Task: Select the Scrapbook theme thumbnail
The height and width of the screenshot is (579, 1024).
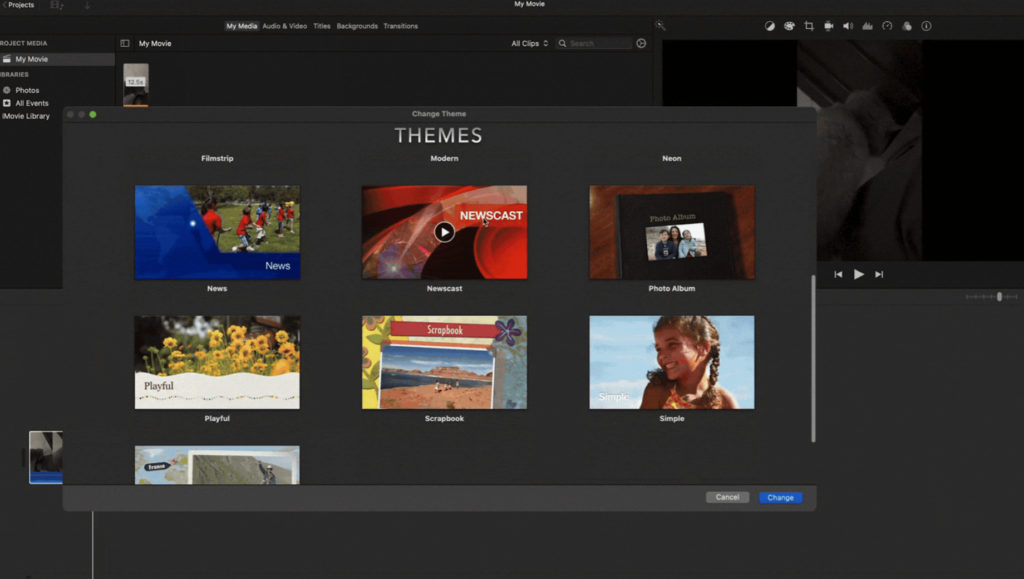Action: click(444, 362)
